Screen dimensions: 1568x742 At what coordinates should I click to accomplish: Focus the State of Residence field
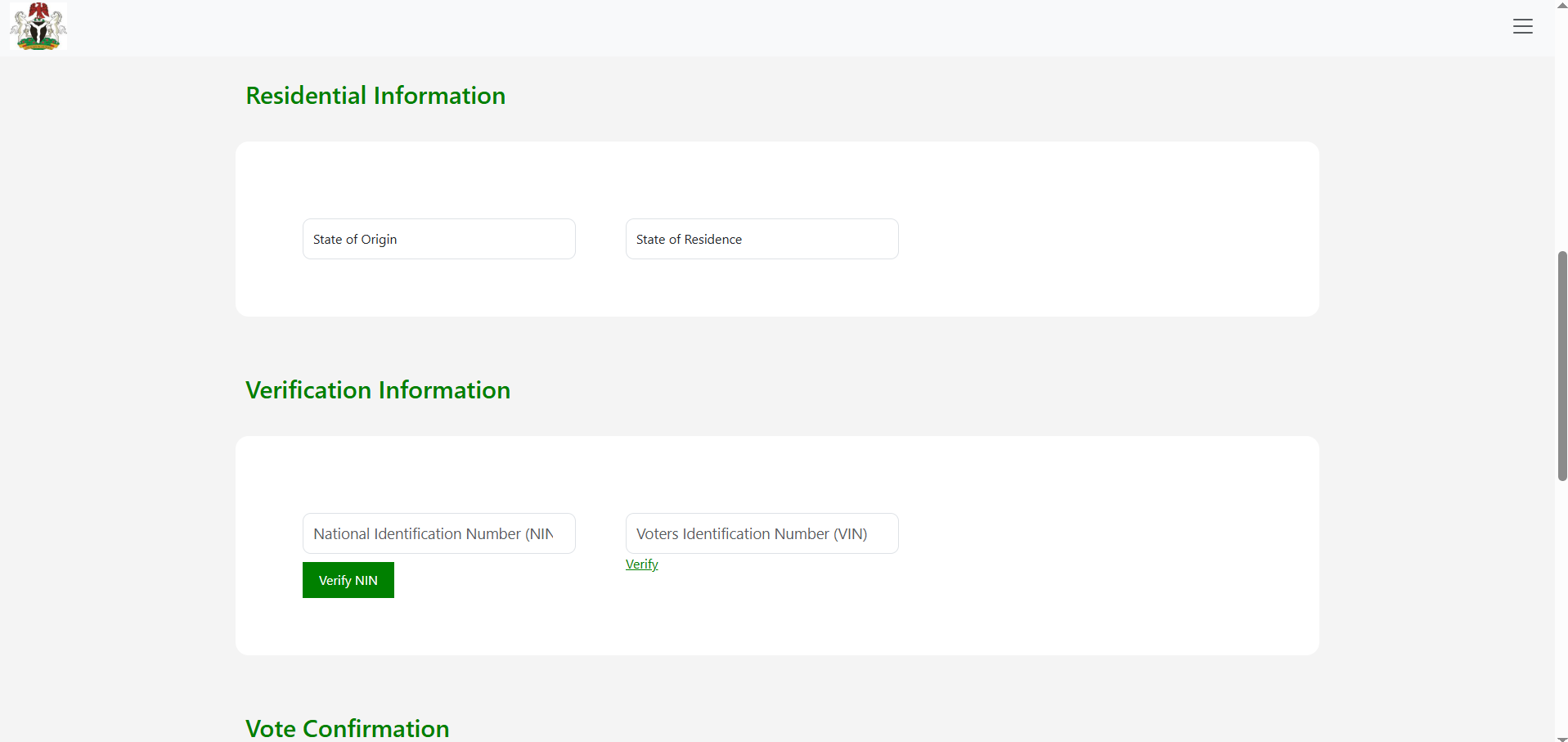click(762, 239)
